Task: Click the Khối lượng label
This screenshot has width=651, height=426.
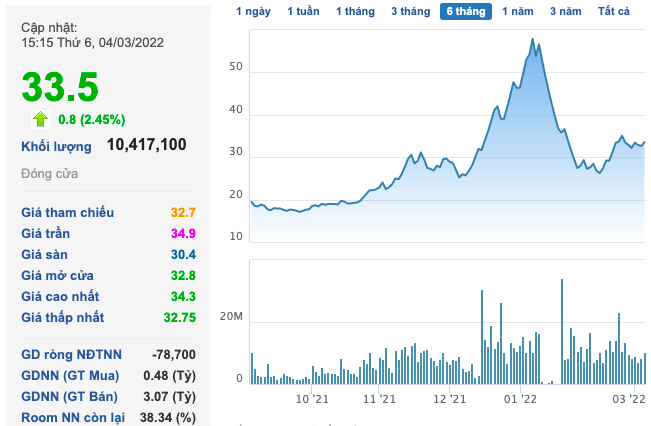Action: tap(56, 147)
